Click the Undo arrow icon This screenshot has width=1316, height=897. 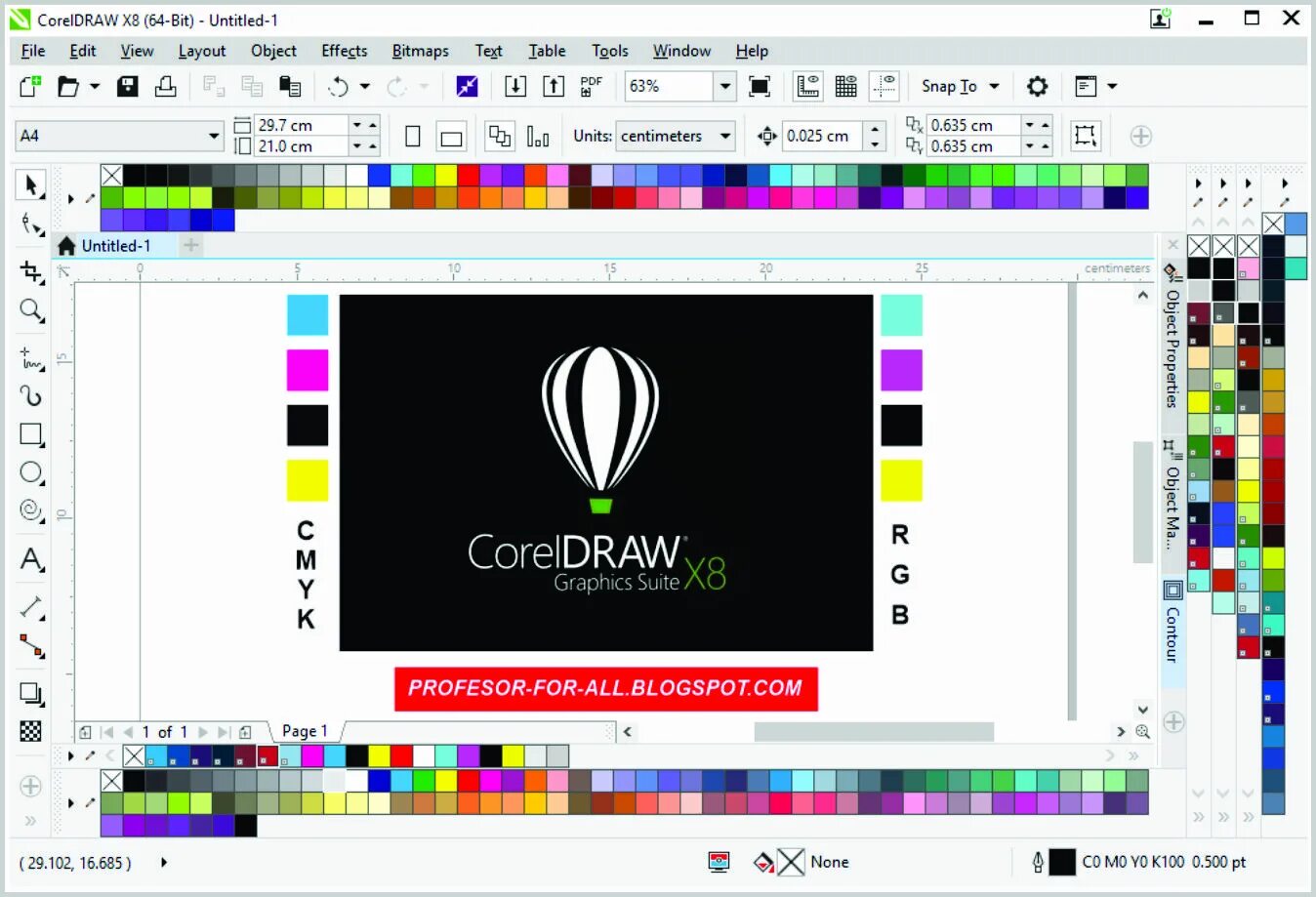pyautogui.click(x=339, y=87)
